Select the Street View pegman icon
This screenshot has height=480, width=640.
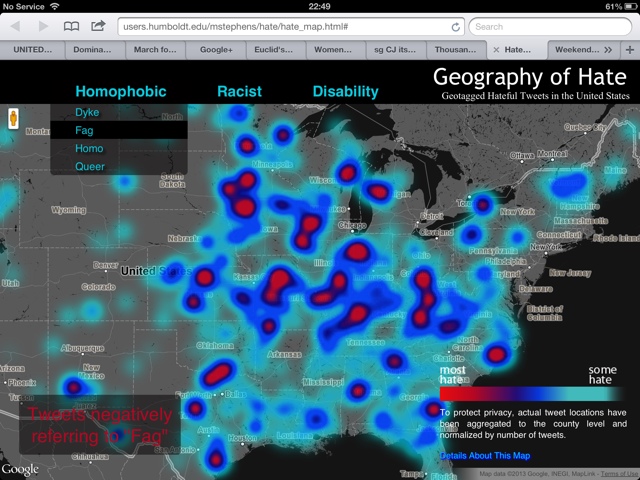[x=13, y=119]
